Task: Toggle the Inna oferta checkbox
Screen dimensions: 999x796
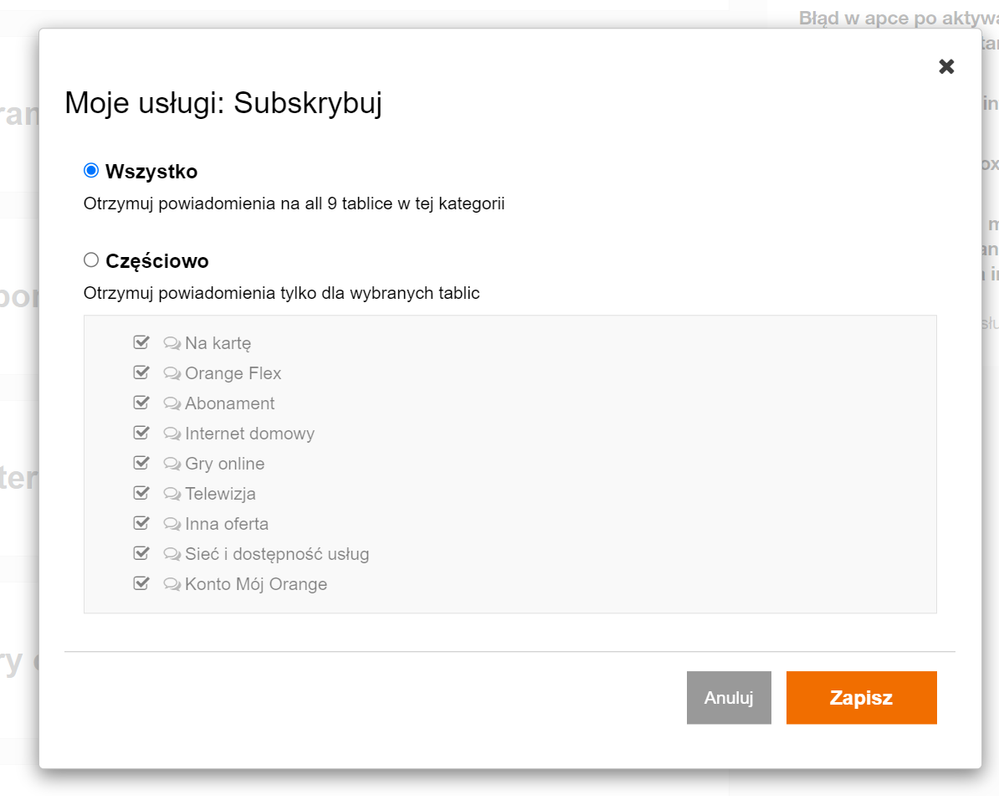Action: click(141, 523)
